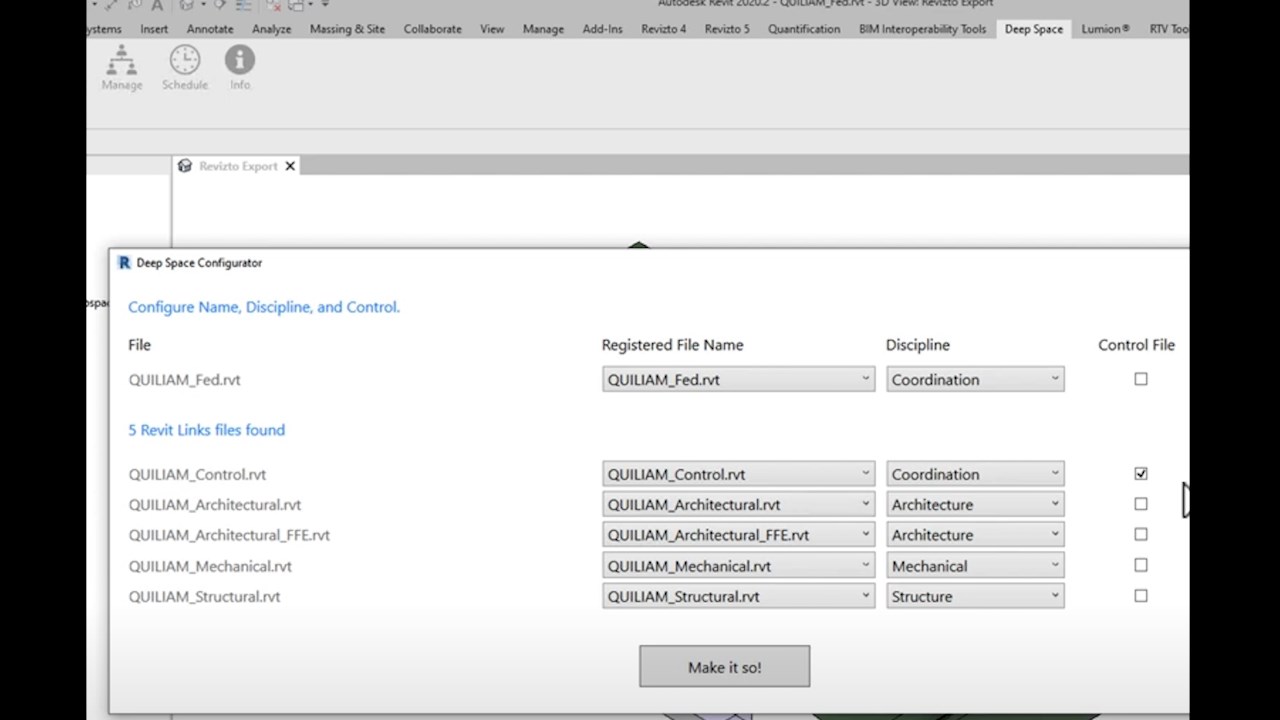1280x720 pixels.
Task: Check Control File for QUILIAM_Mechanical.rvt
Action: tap(1141, 565)
